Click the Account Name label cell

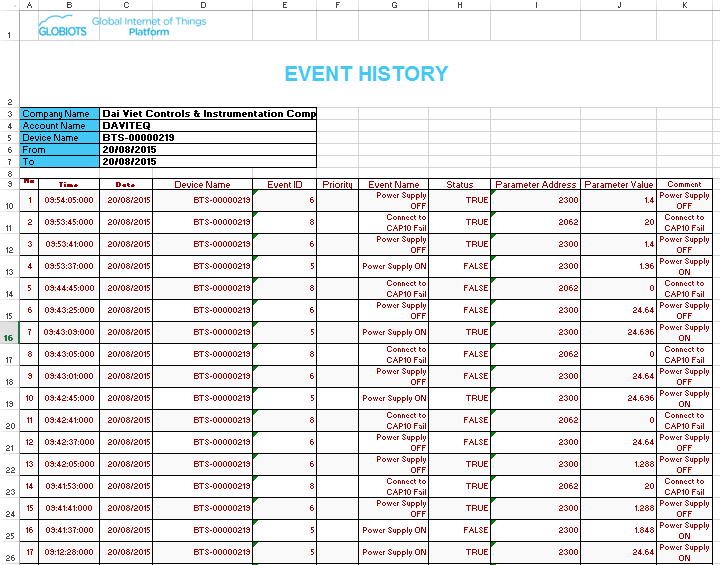click(x=60, y=125)
